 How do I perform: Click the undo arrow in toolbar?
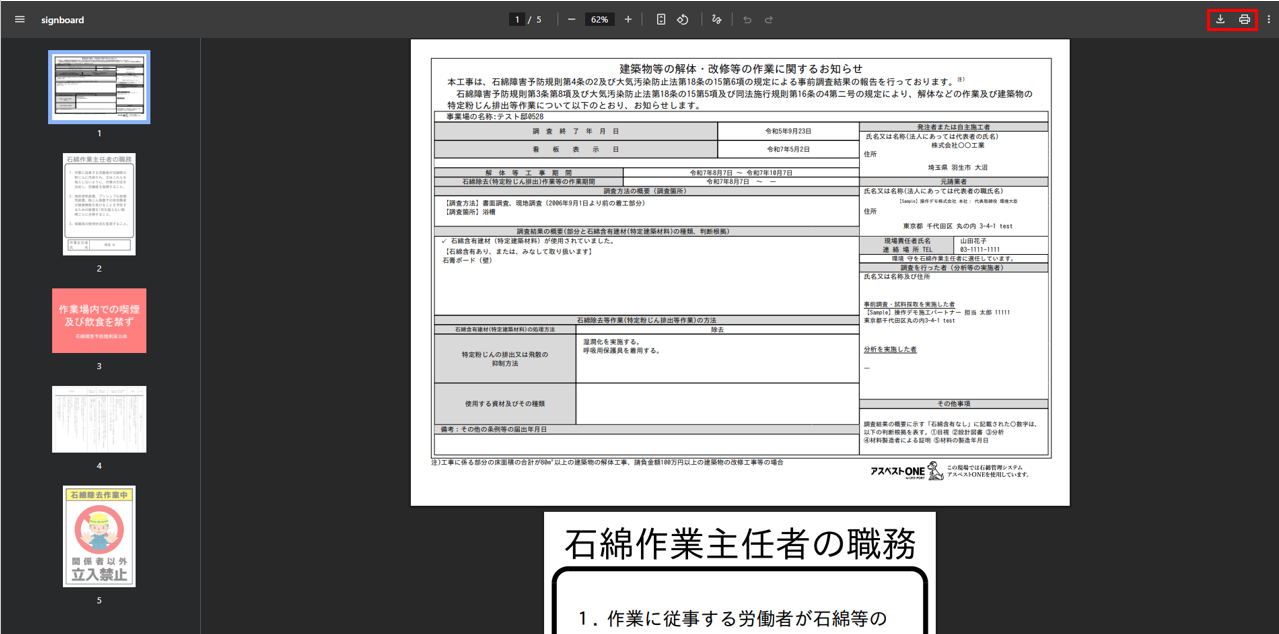[x=746, y=19]
